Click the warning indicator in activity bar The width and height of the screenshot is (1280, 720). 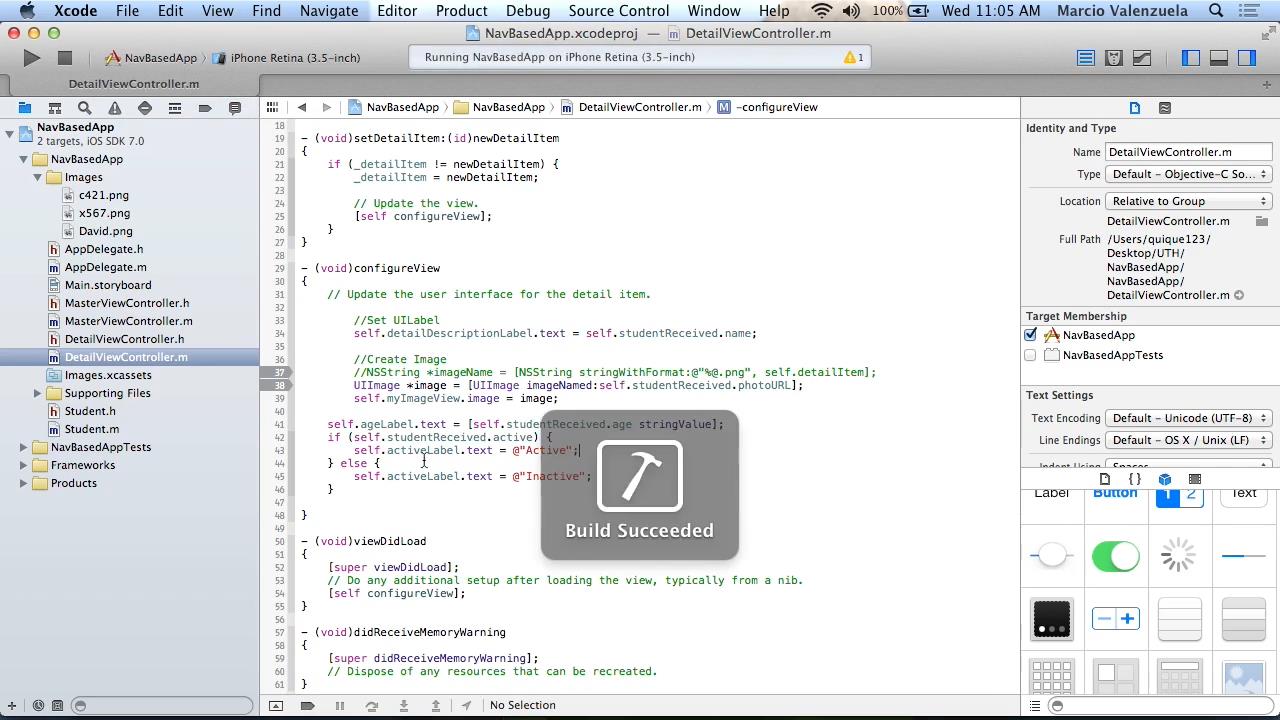855,57
